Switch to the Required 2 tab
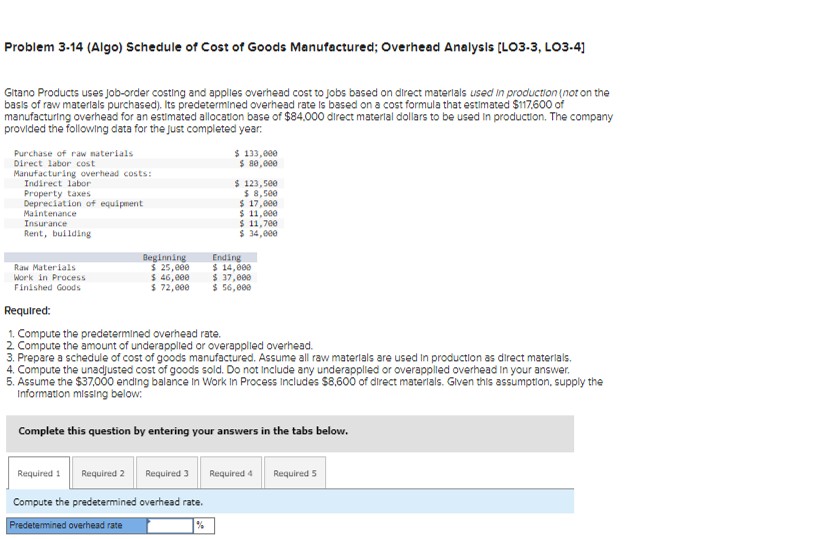This screenshot has height=539, width=840. point(103,473)
